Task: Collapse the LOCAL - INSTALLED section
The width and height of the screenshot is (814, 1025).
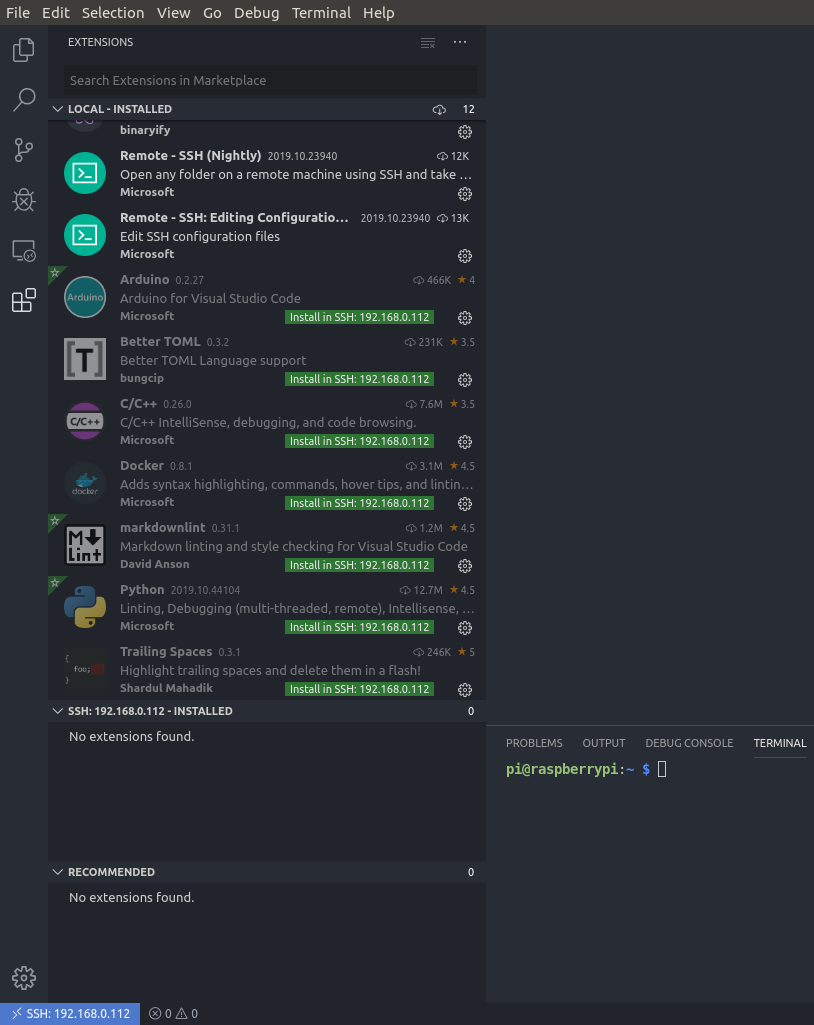Action: point(58,109)
